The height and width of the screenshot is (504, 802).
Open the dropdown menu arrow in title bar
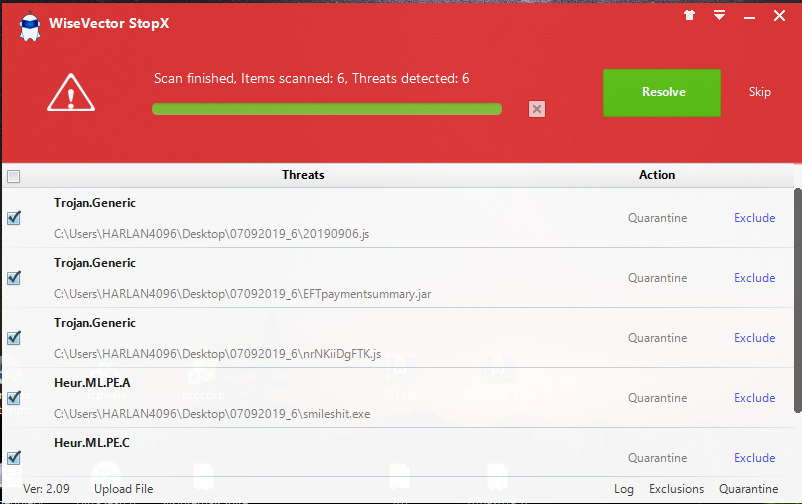click(x=719, y=15)
